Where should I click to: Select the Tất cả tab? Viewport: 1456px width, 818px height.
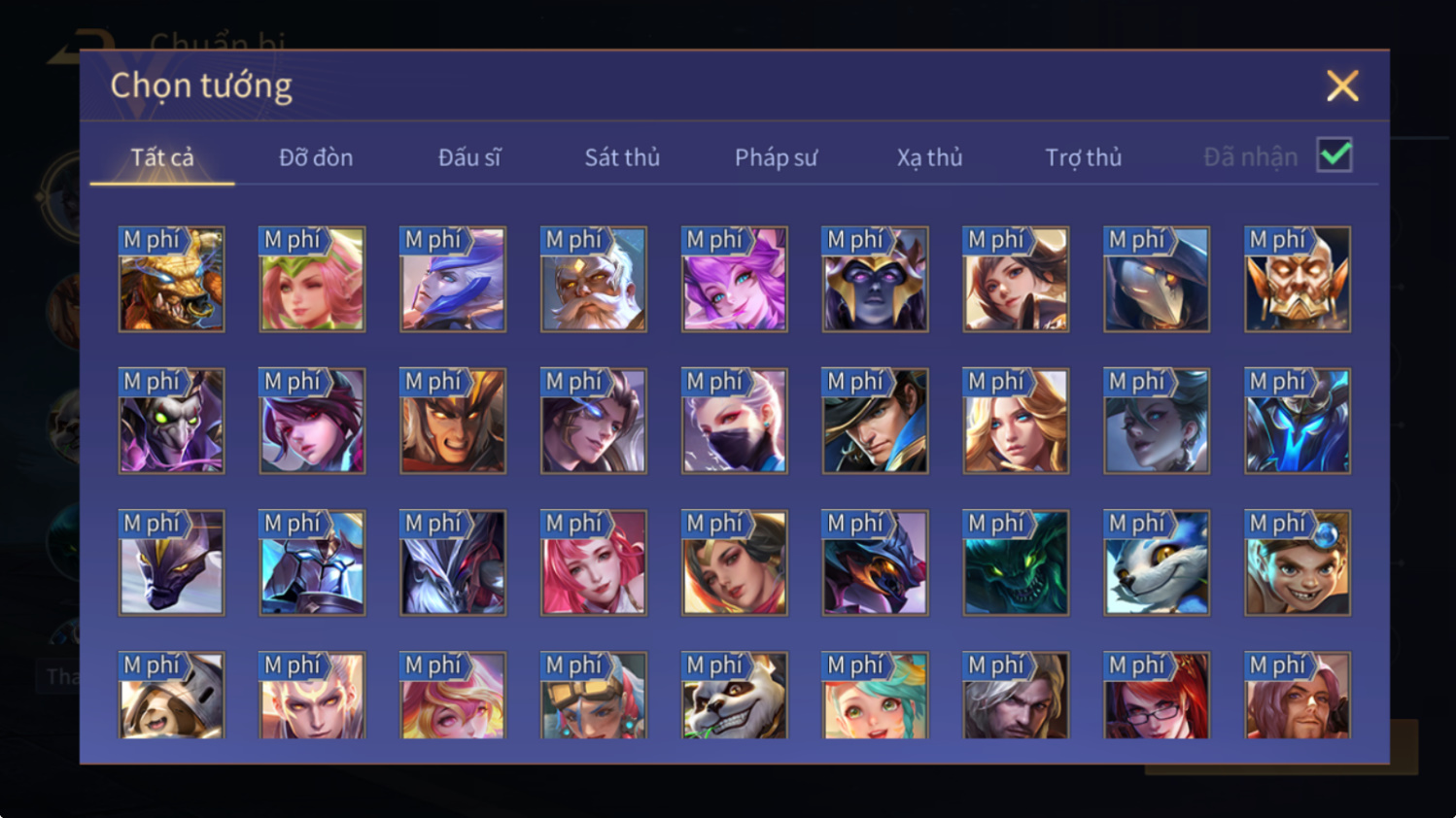[x=162, y=157]
